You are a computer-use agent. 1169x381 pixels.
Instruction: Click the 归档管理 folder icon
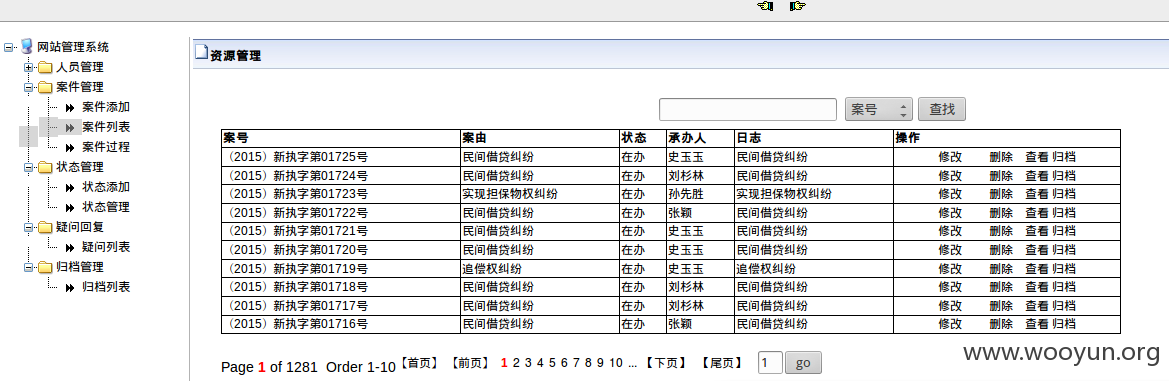(45, 267)
